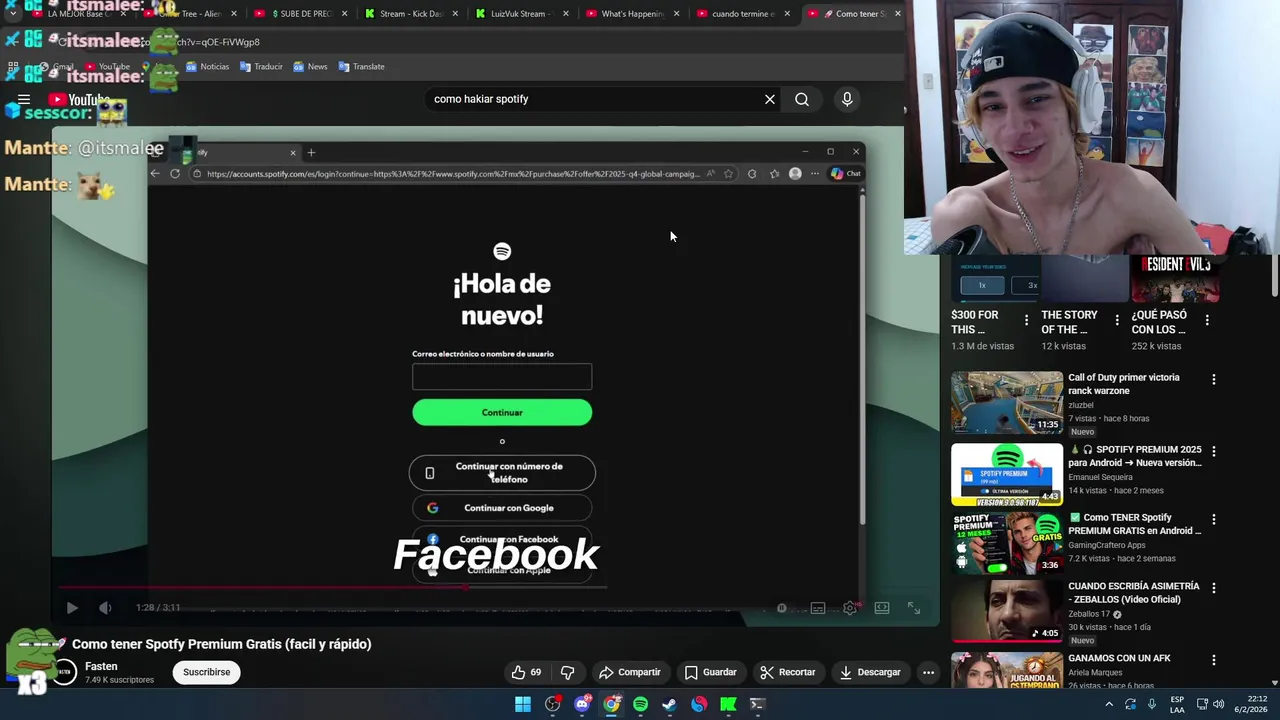Open the YouTube hamburger guide menu
This screenshot has width=1280, height=720.
24,99
